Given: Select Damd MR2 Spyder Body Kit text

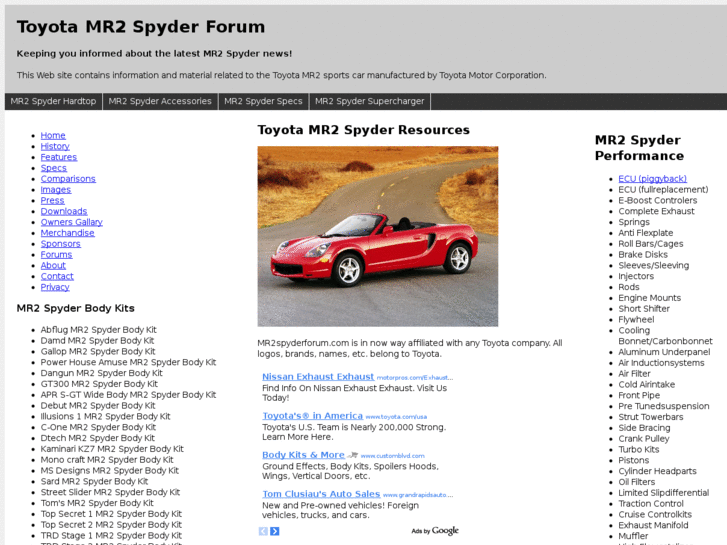Looking at the screenshot, I should click(x=97, y=340).
